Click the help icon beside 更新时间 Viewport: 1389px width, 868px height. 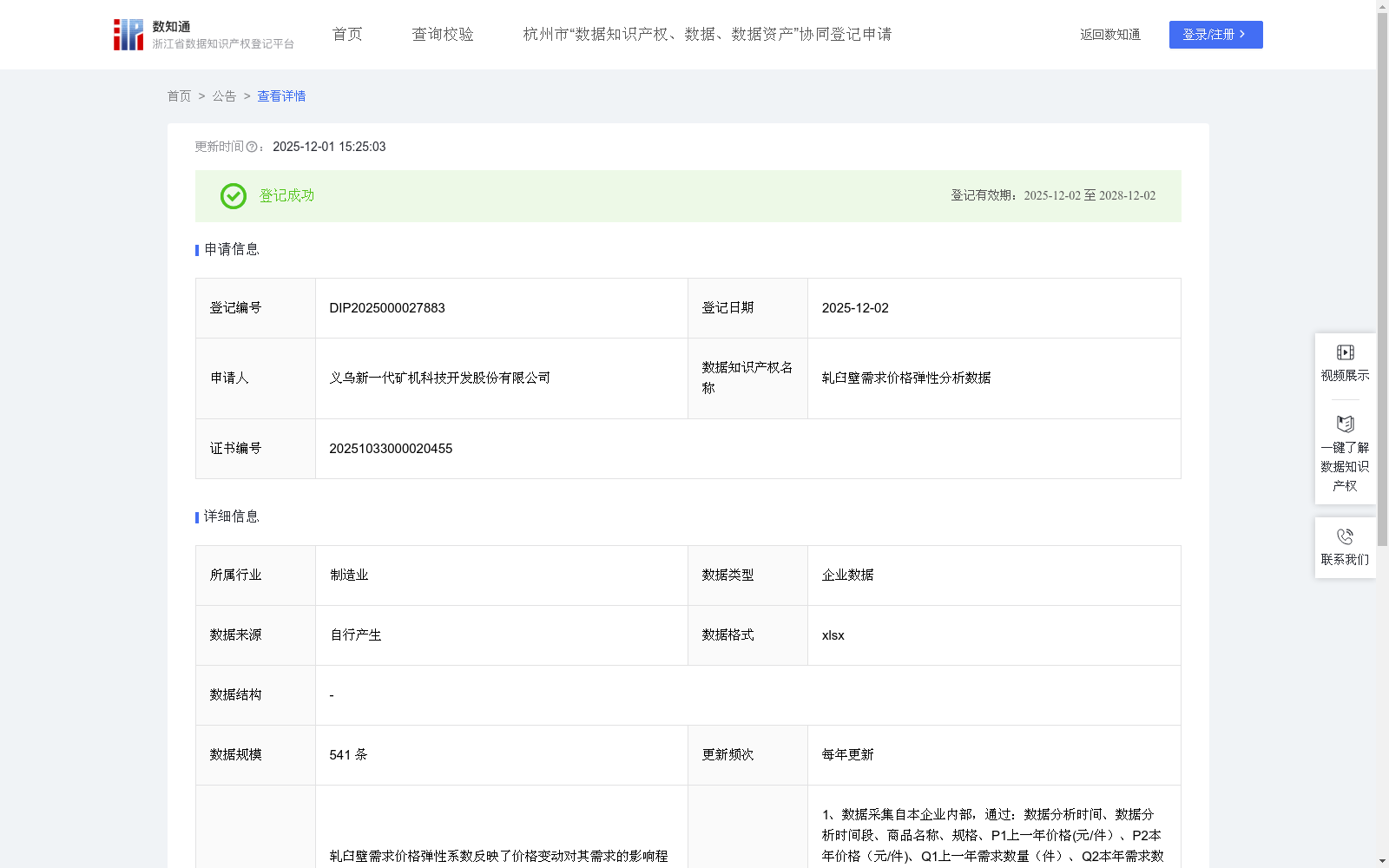pyautogui.click(x=252, y=148)
